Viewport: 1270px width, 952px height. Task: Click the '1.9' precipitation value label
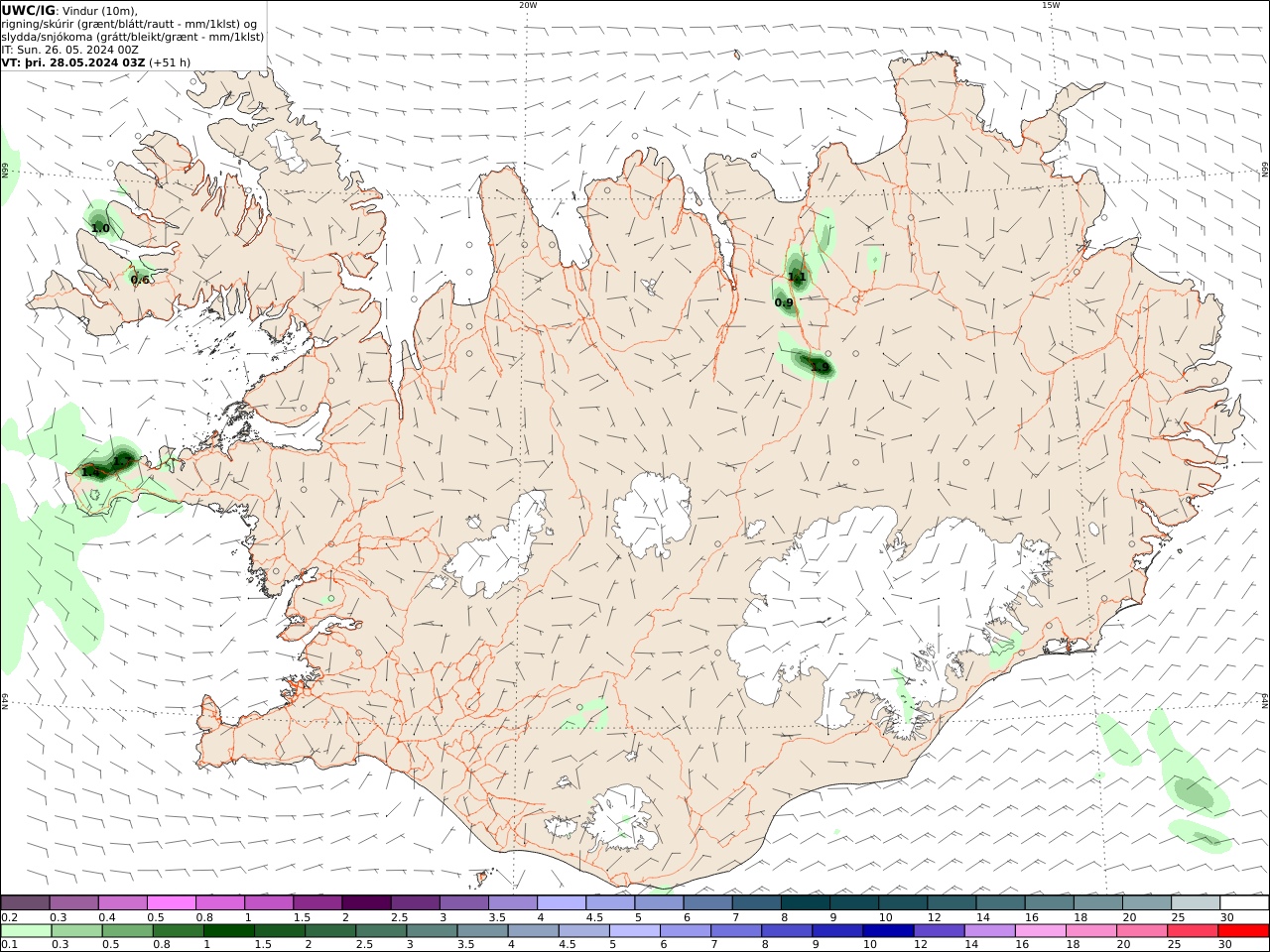pyautogui.click(x=821, y=367)
